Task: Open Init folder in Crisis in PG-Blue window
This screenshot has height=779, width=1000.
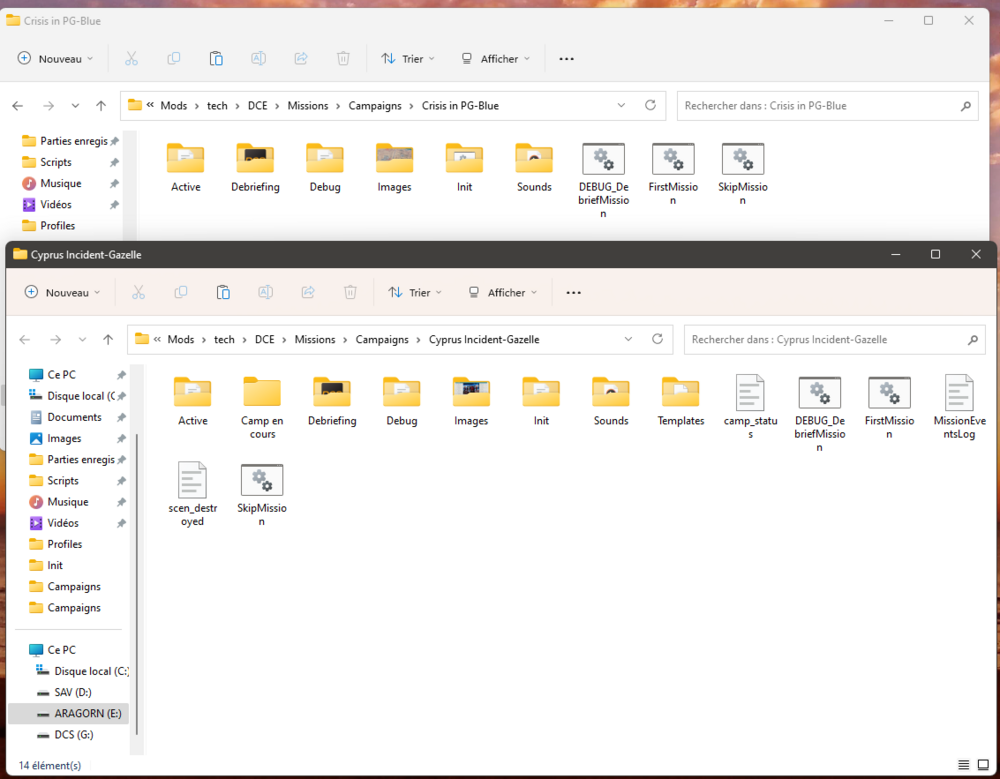Action: pyautogui.click(x=464, y=167)
